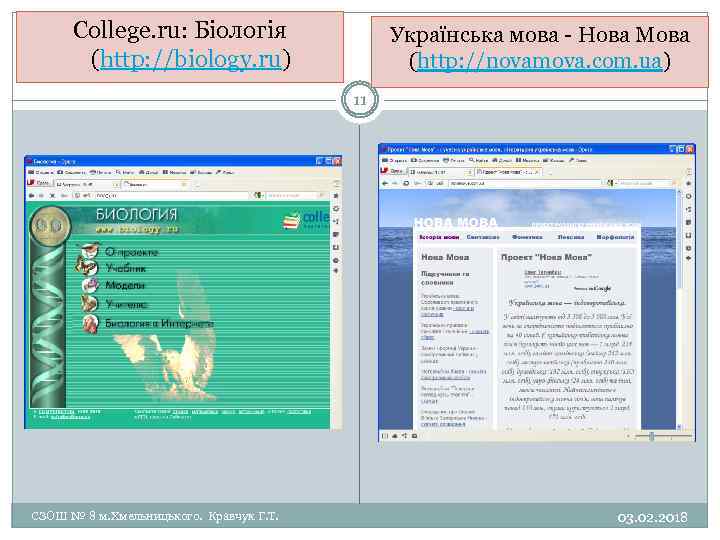This screenshot has height=540, width=720.
Task: Select the second page tab in the Биология window
Action: pos(156,184)
